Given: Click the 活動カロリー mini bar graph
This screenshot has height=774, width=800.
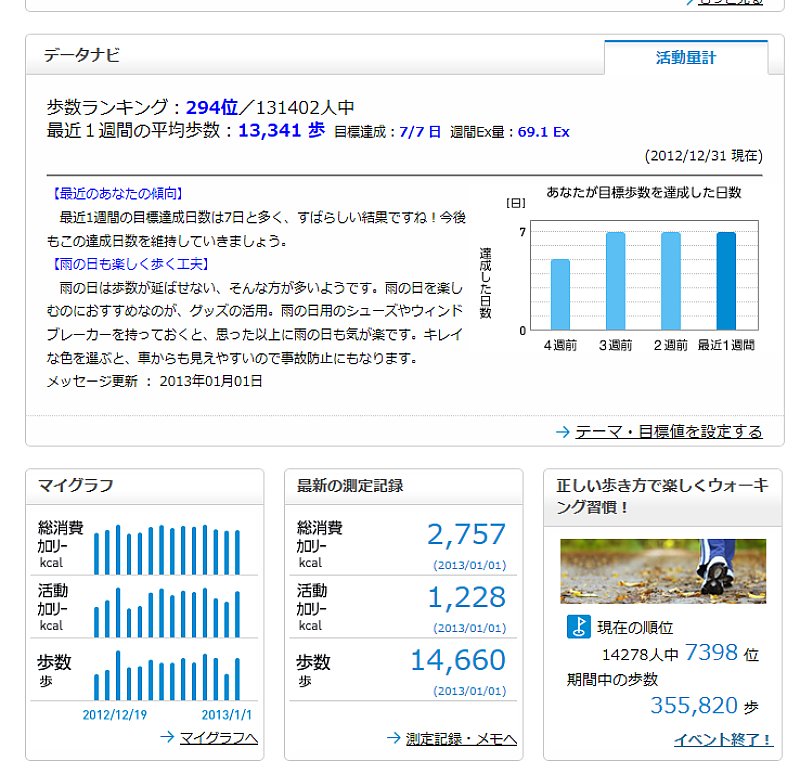Looking at the screenshot, I should [x=167, y=611].
